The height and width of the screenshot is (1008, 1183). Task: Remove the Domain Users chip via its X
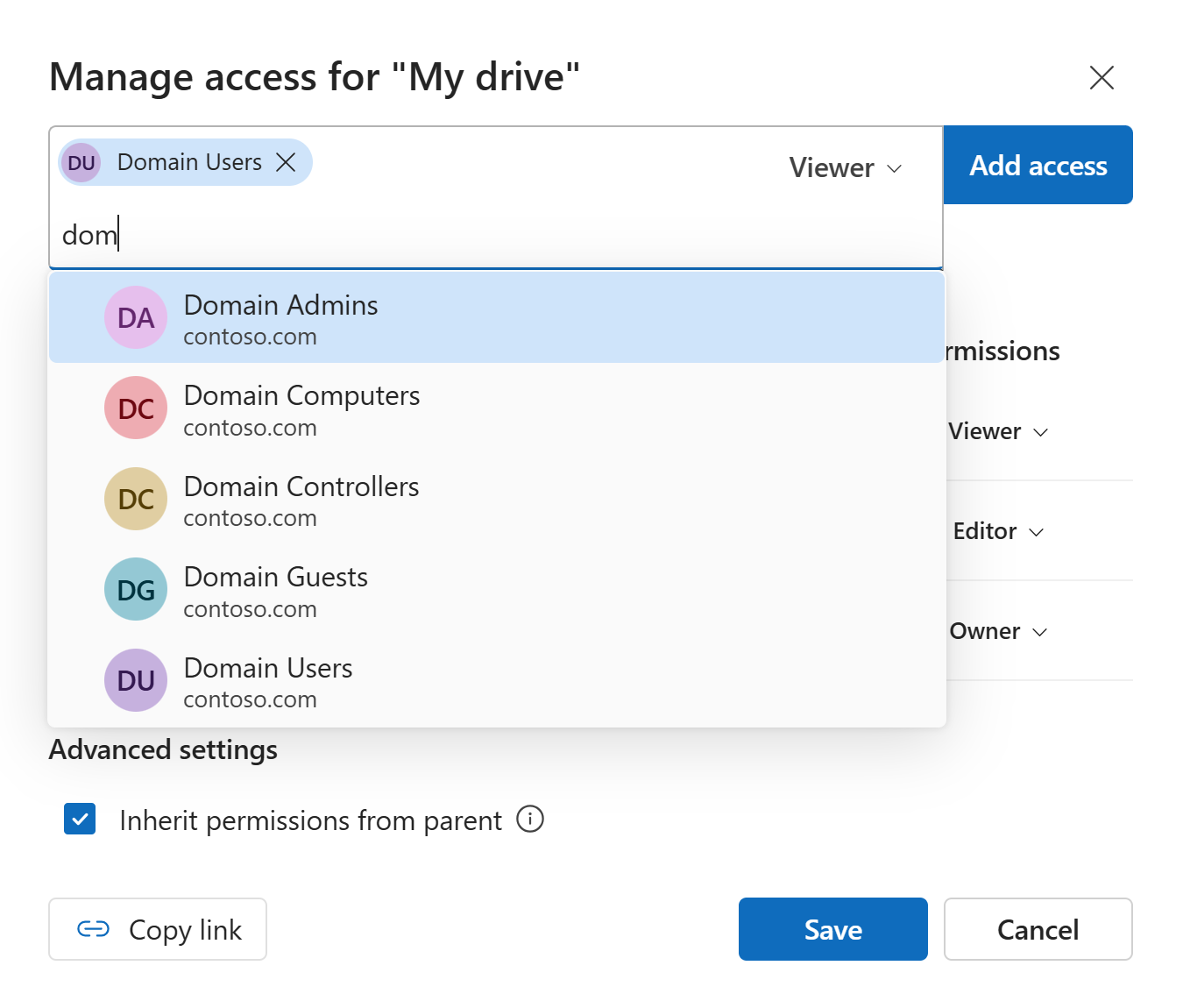(x=286, y=162)
